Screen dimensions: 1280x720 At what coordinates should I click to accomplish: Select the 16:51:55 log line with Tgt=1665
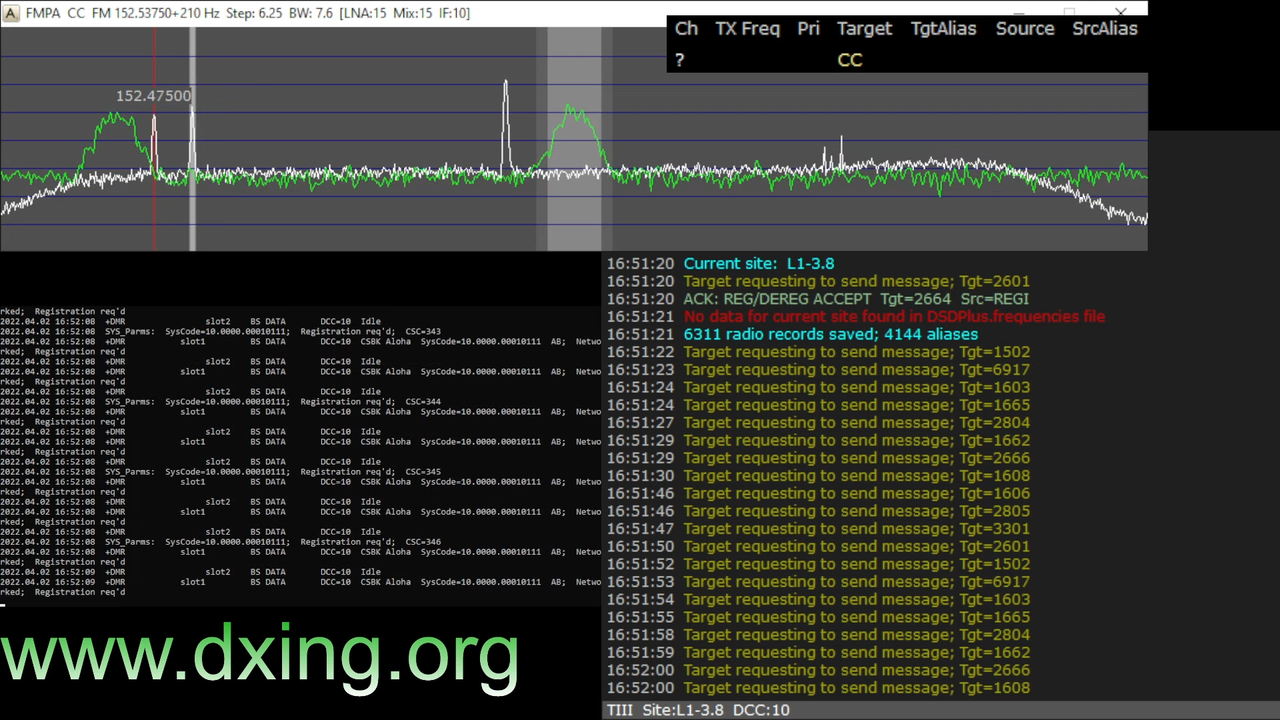[818, 617]
